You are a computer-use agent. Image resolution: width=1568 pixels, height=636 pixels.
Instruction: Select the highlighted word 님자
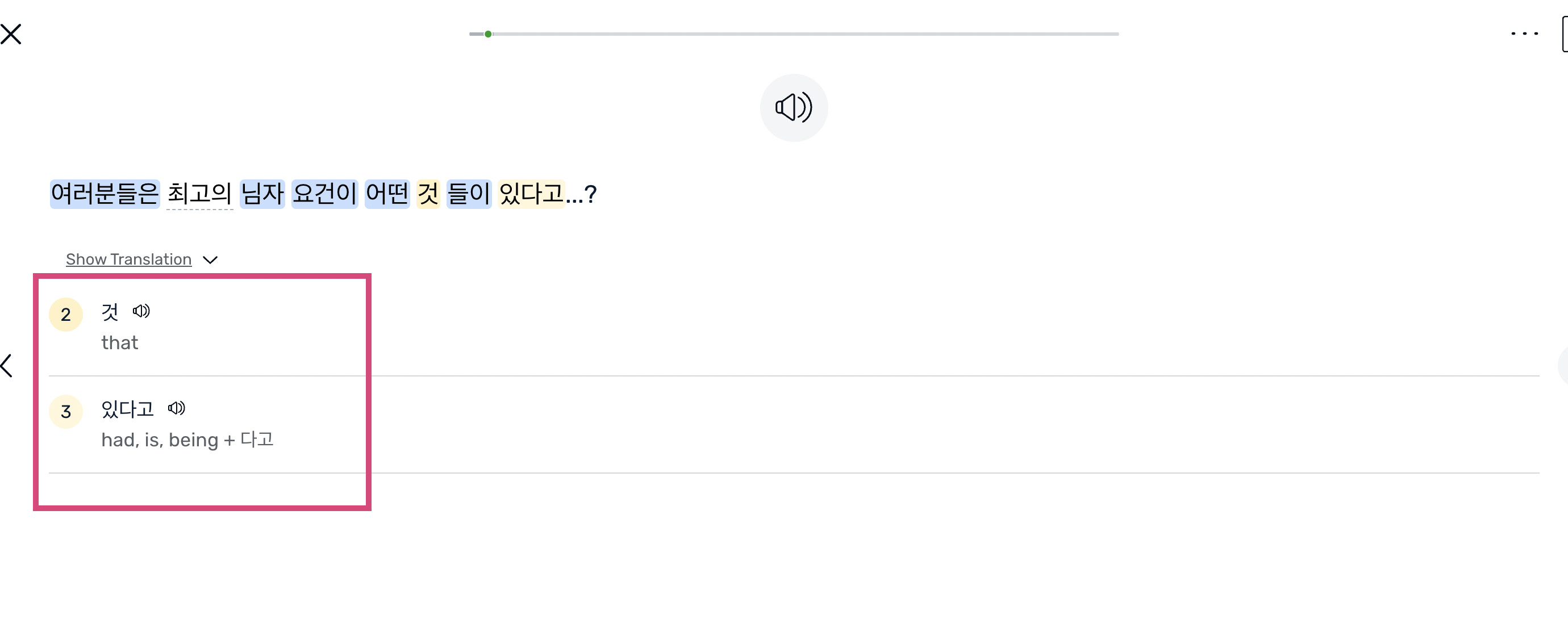[262, 194]
